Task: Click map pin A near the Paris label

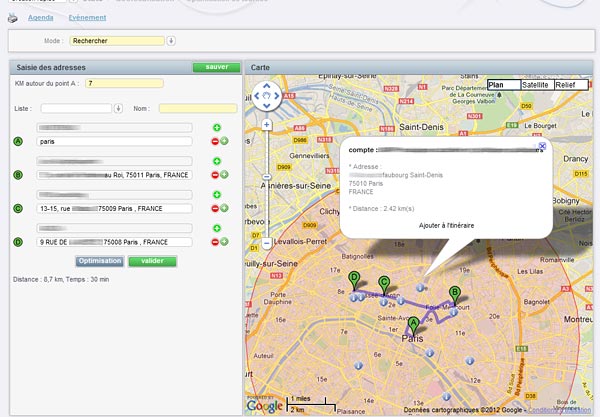Action: pos(413,326)
